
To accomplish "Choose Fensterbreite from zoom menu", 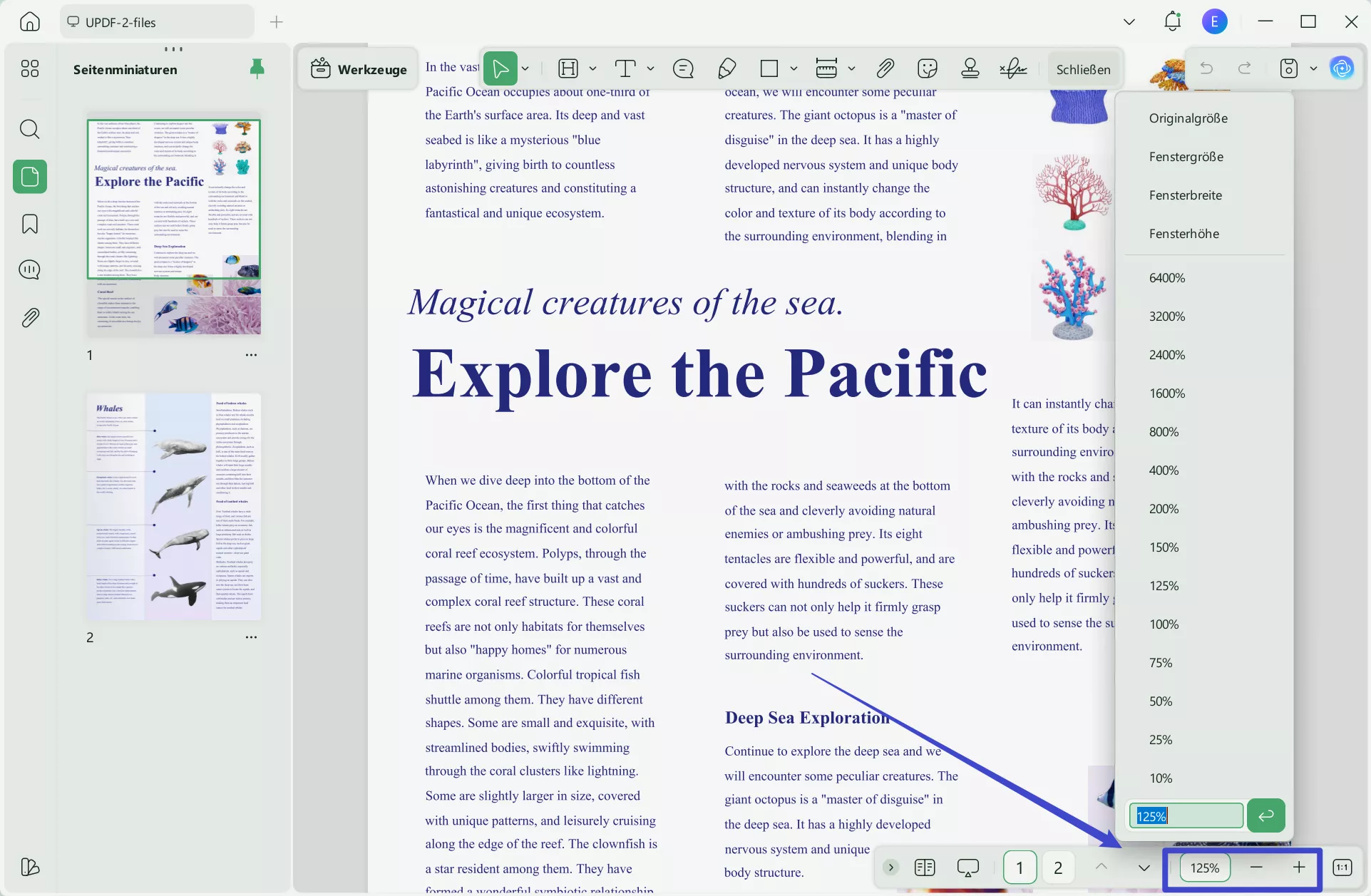I will 1185,195.
